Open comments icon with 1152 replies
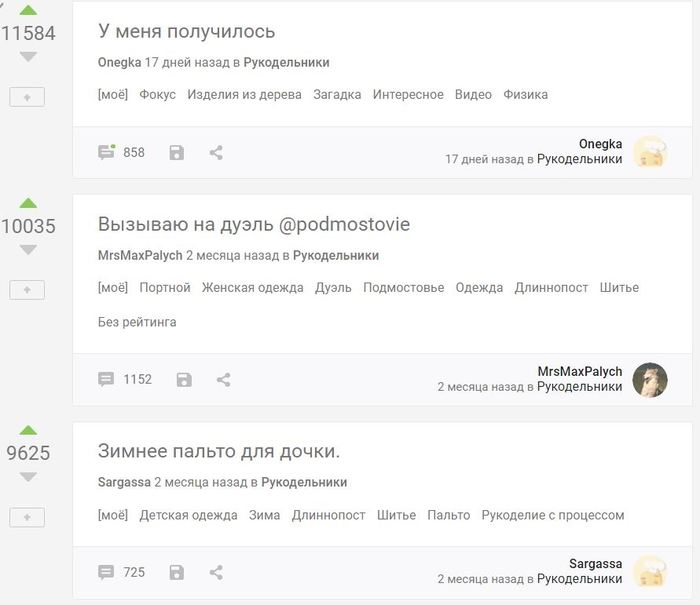The height and width of the screenshot is (605, 700). [106, 380]
